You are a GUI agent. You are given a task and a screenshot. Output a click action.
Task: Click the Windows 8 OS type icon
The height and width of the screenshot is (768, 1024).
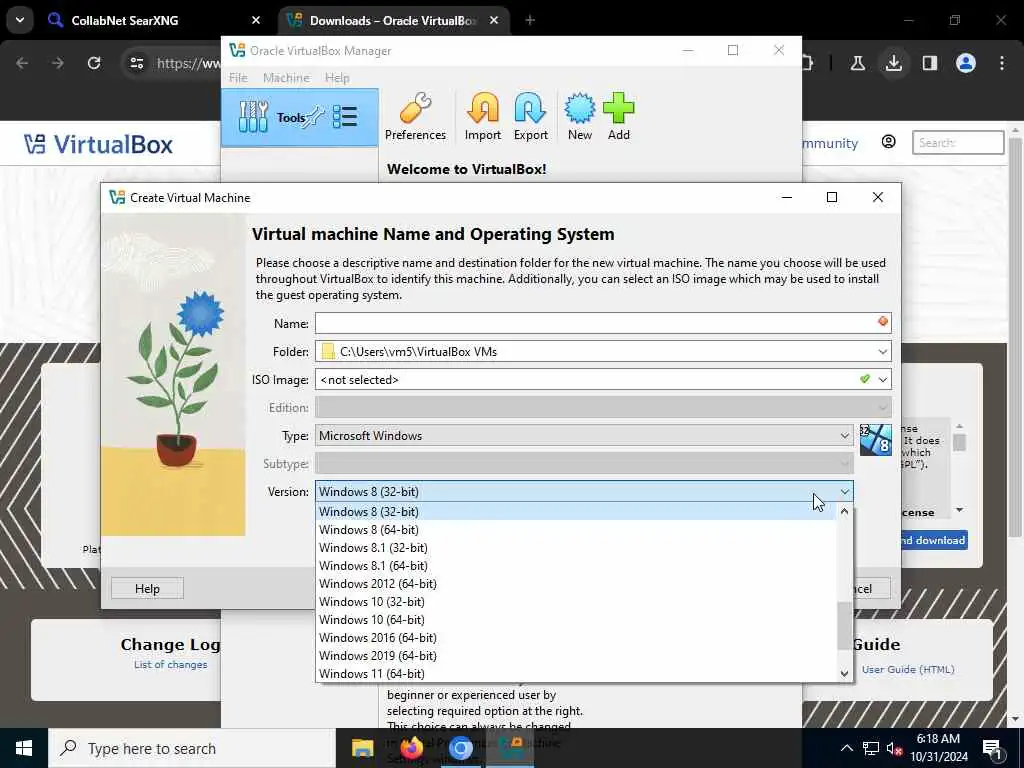click(875, 440)
